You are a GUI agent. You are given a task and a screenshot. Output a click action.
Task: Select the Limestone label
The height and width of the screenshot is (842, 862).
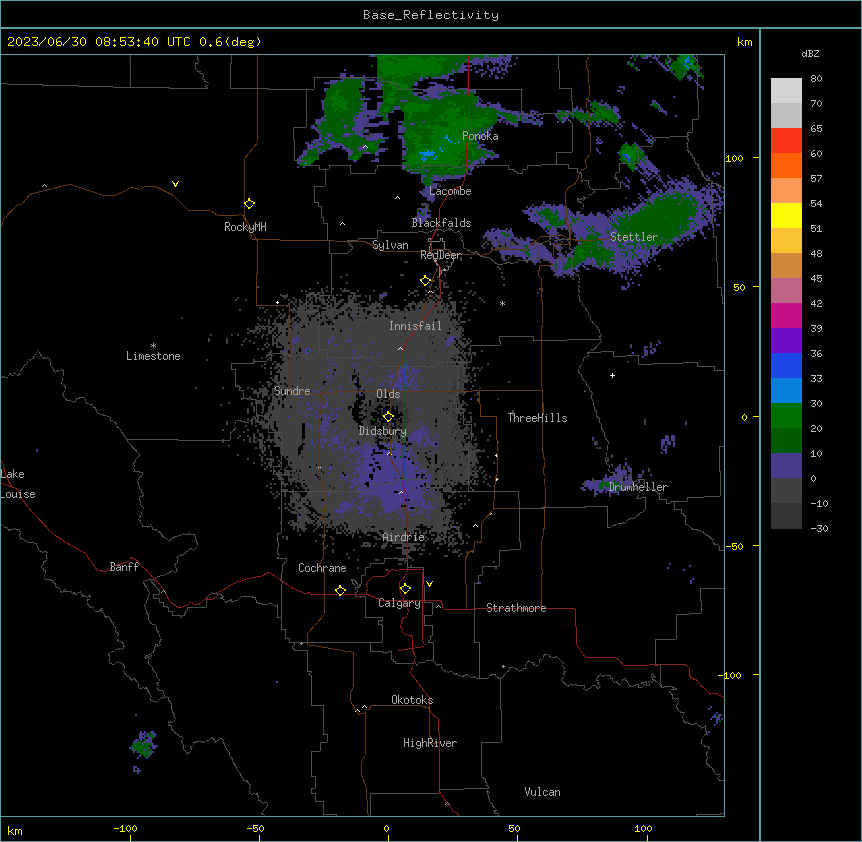tap(153, 356)
